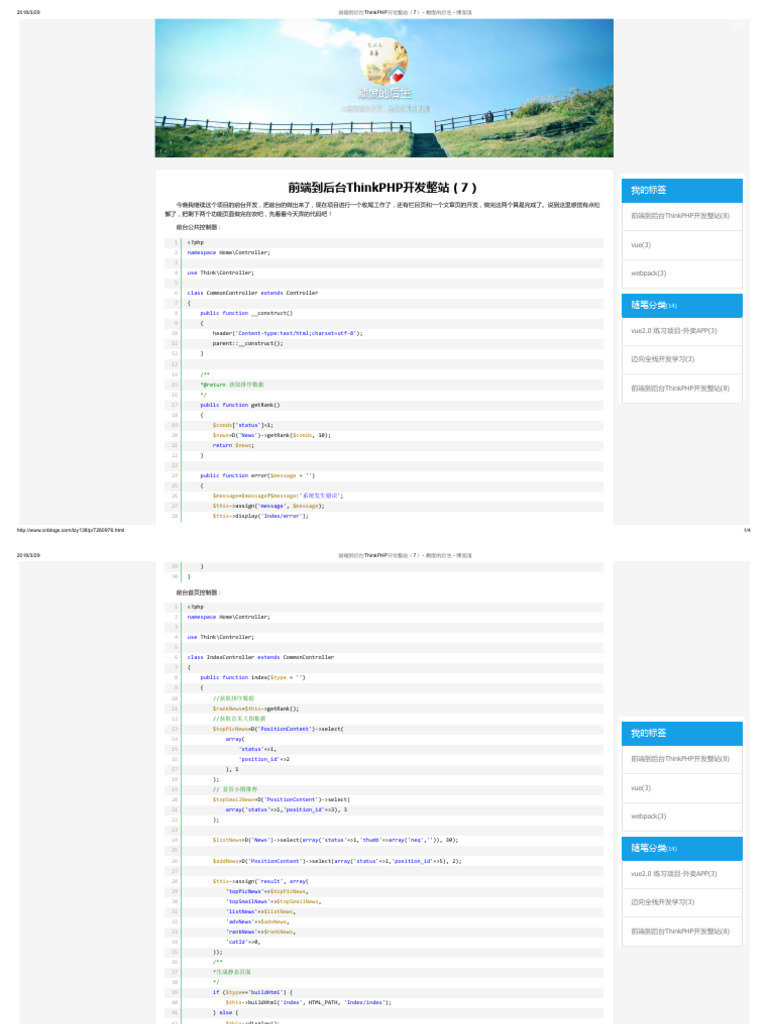
Task: Open 迈向全栈开发学习(3) category on the second page
Action: coord(662,902)
